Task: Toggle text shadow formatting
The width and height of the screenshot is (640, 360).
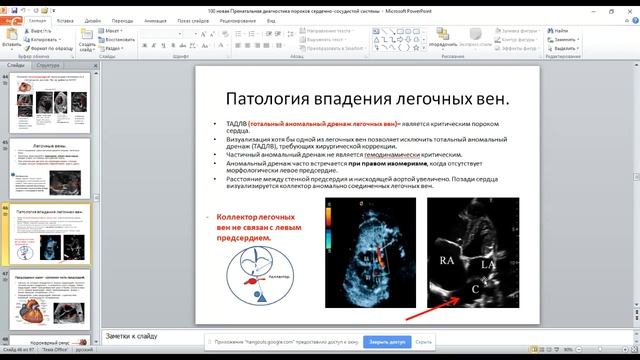Action: 173,46
